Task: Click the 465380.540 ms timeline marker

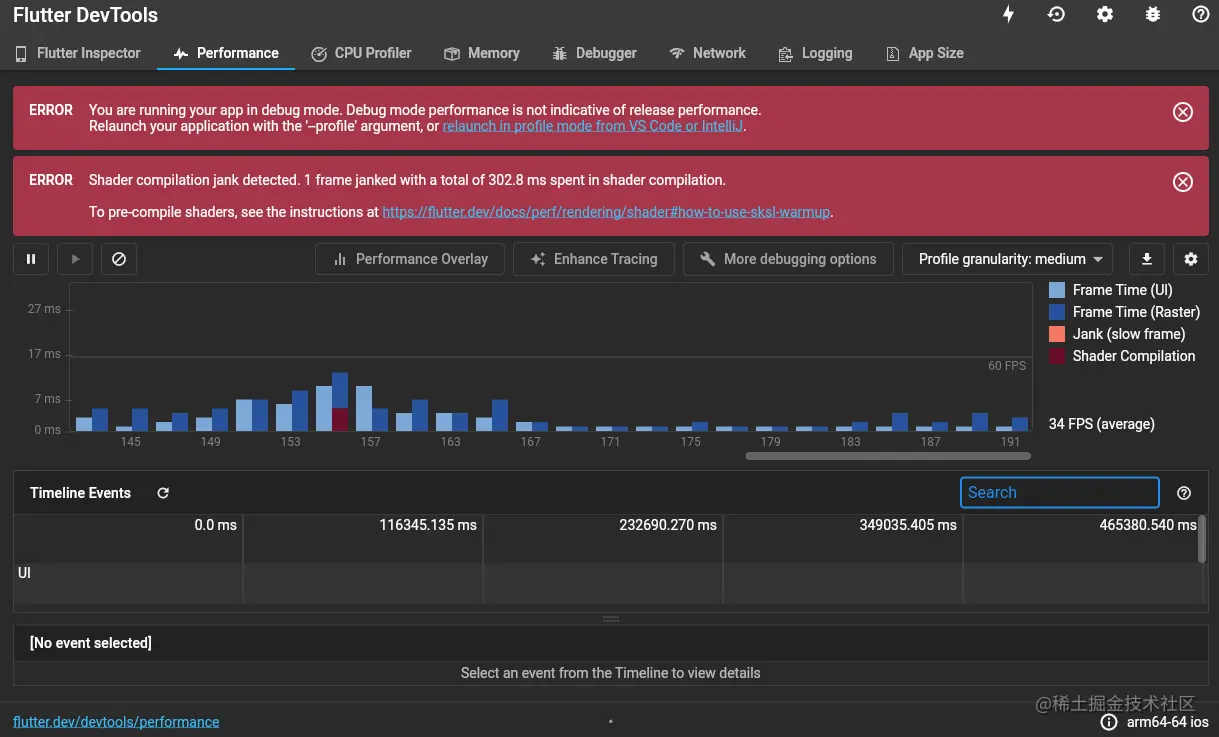Action: tap(1148, 524)
